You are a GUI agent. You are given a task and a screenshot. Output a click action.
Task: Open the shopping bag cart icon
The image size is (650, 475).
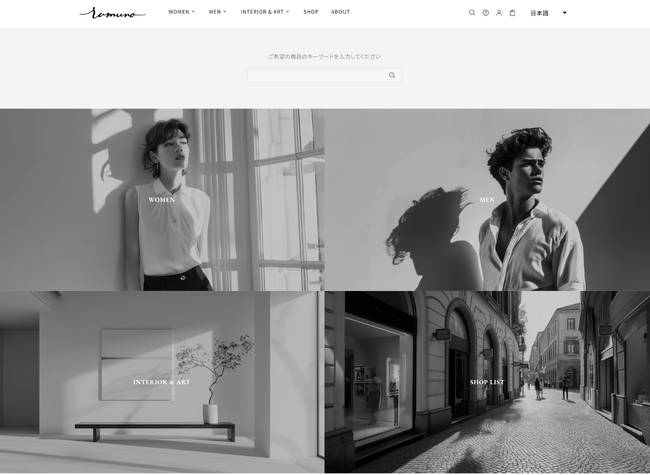512,13
